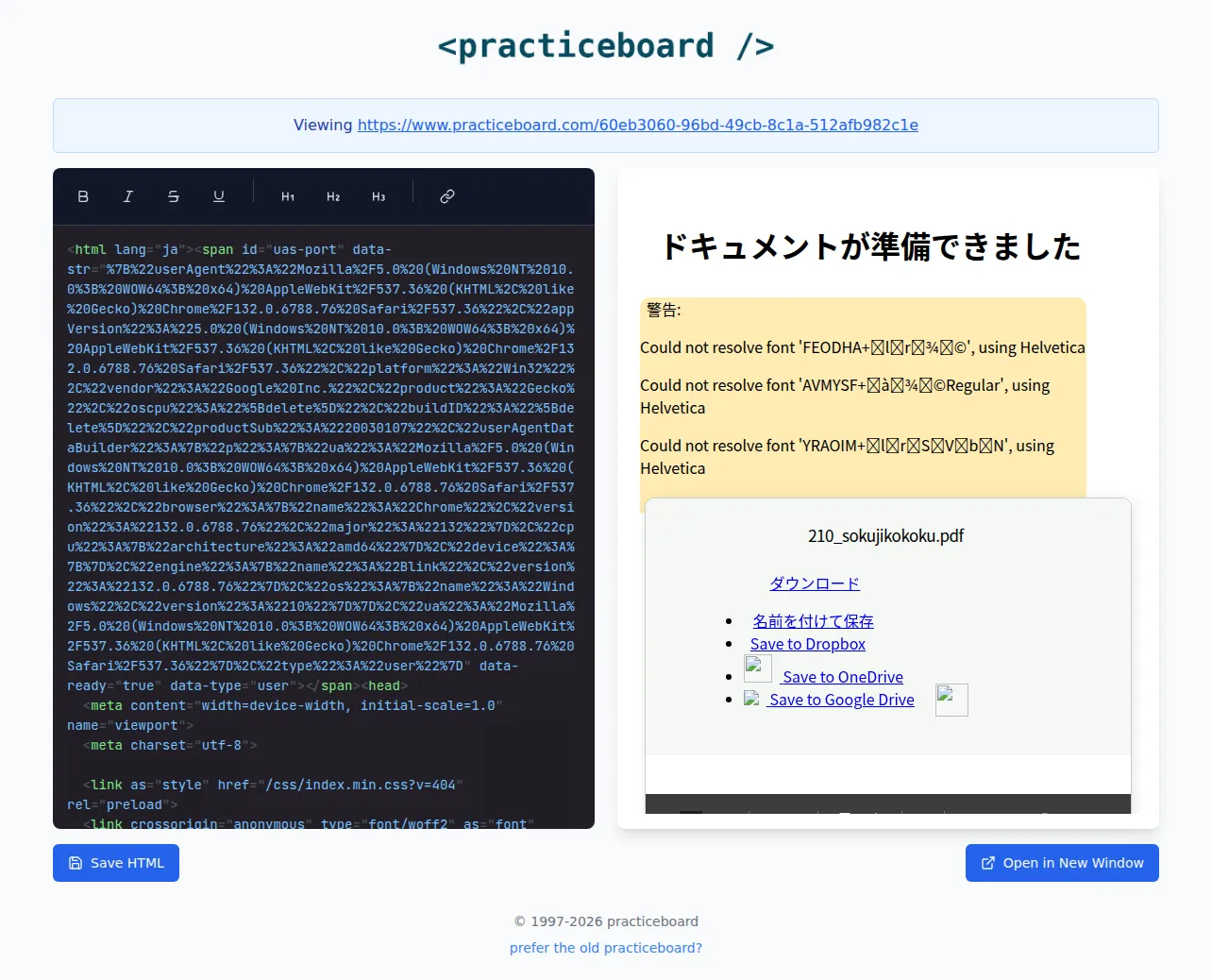Insert link using chain icon
This screenshot has width=1212, height=980.
[447, 196]
